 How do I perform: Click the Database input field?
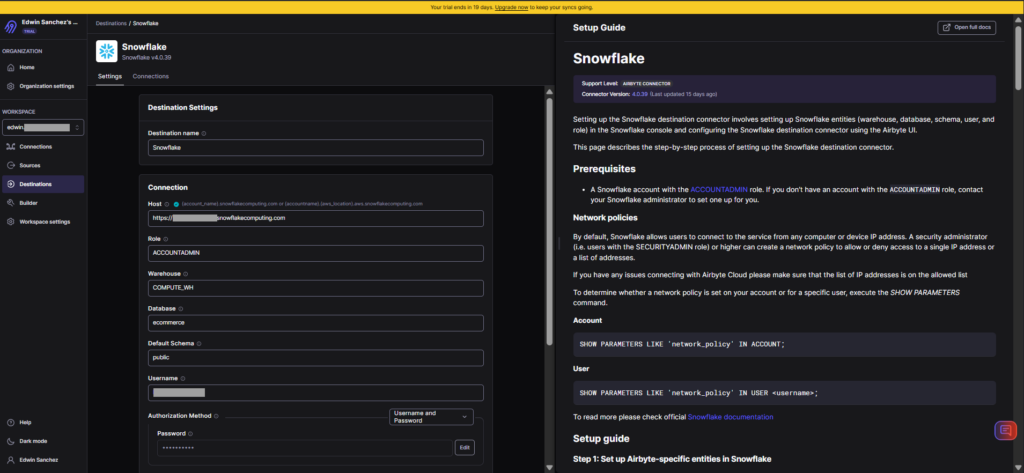click(316, 323)
